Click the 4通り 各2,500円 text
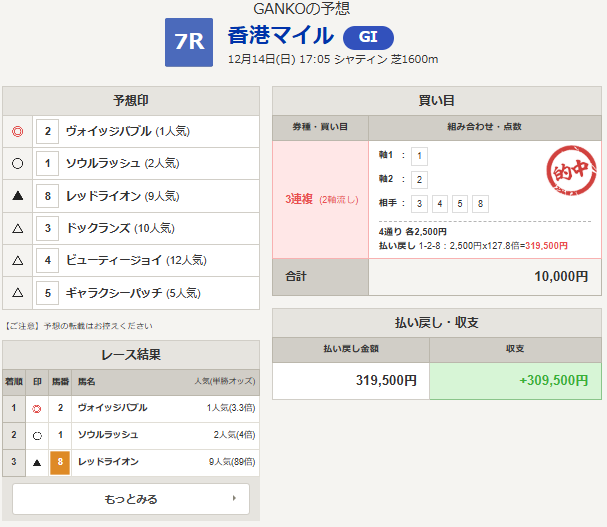This screenshot has width=607, height=527. tap(413, 232)
